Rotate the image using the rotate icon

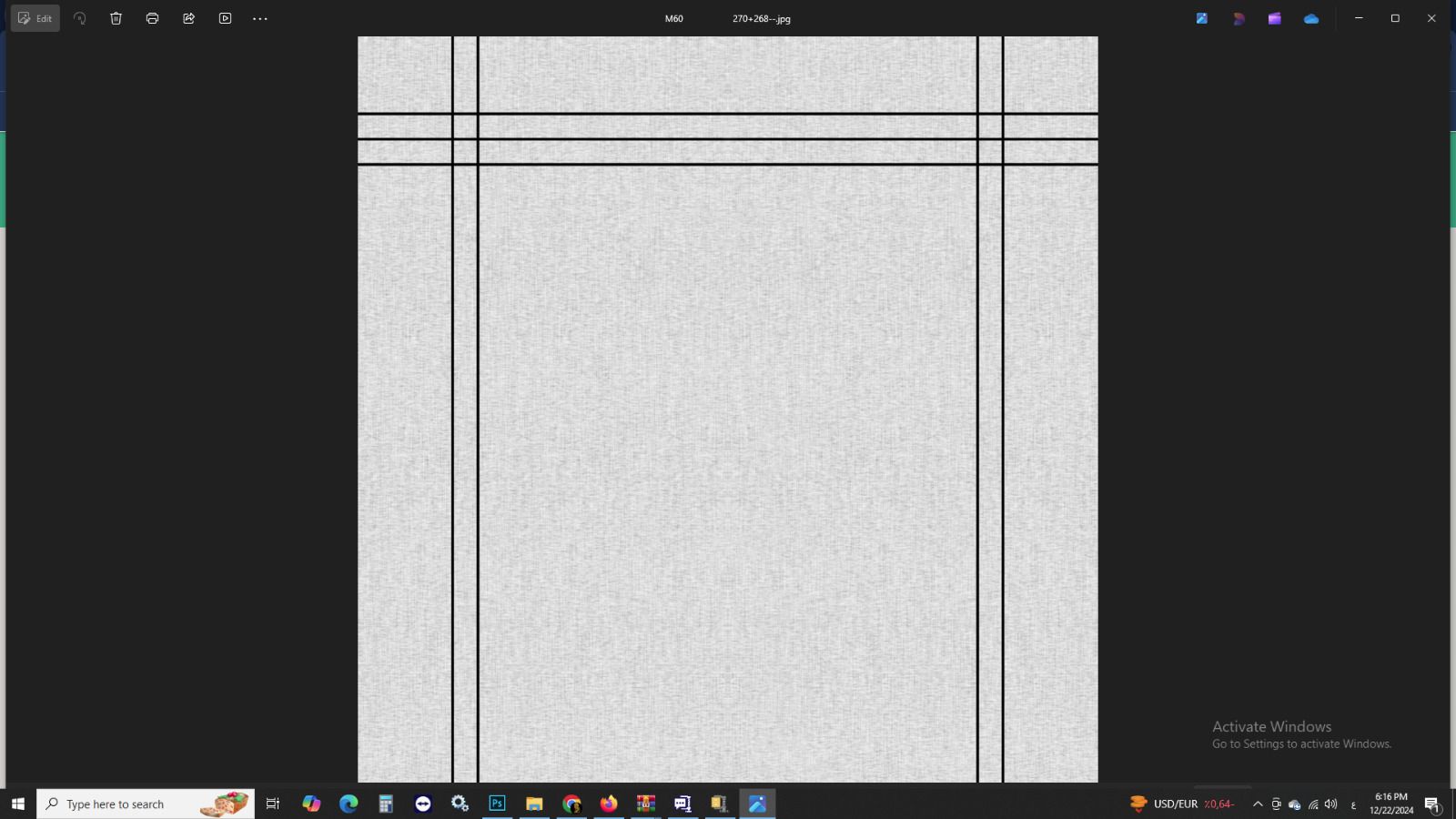tap(80, 18)
